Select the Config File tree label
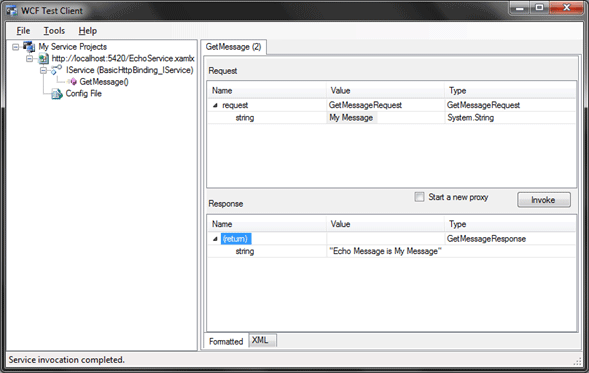Image resolution: width=589 pixels, height=373 pixels. point(83,93)
